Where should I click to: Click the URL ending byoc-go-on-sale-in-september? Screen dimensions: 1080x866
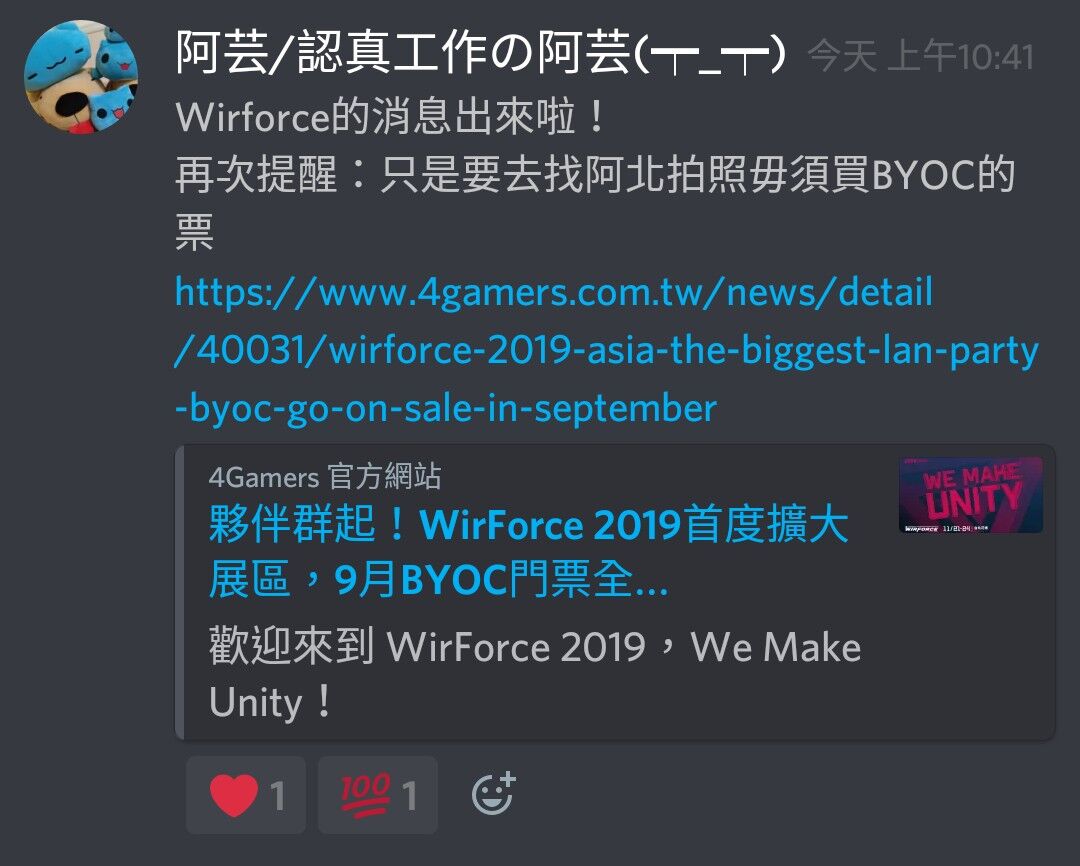point(446,408)
